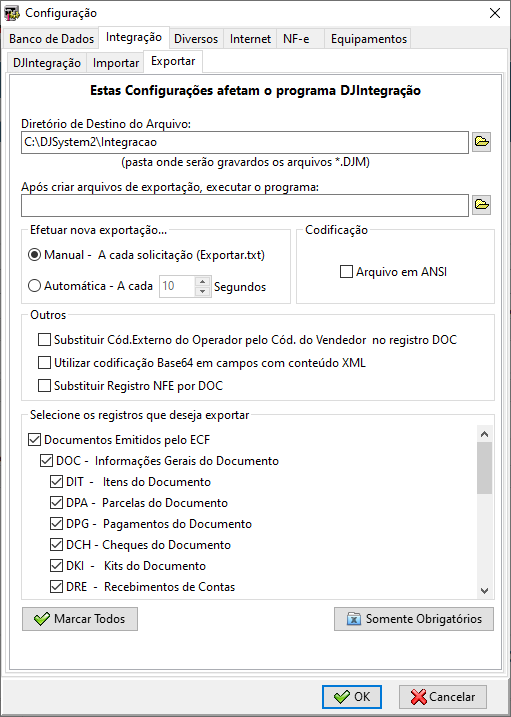Viewport: 511px width, 717px height.
Task: Uncheck DPG Pagamentos do Documento
Action: (56, 524)
